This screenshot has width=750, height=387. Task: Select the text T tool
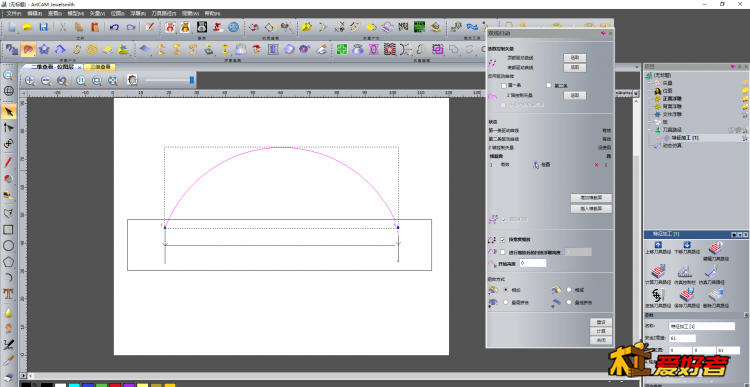click(x=9, y=294)
